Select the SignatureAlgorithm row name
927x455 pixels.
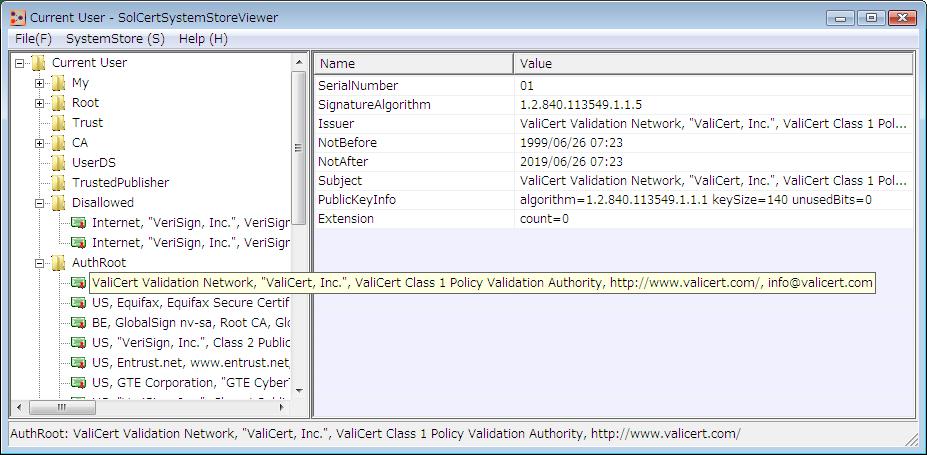(374, 105)
